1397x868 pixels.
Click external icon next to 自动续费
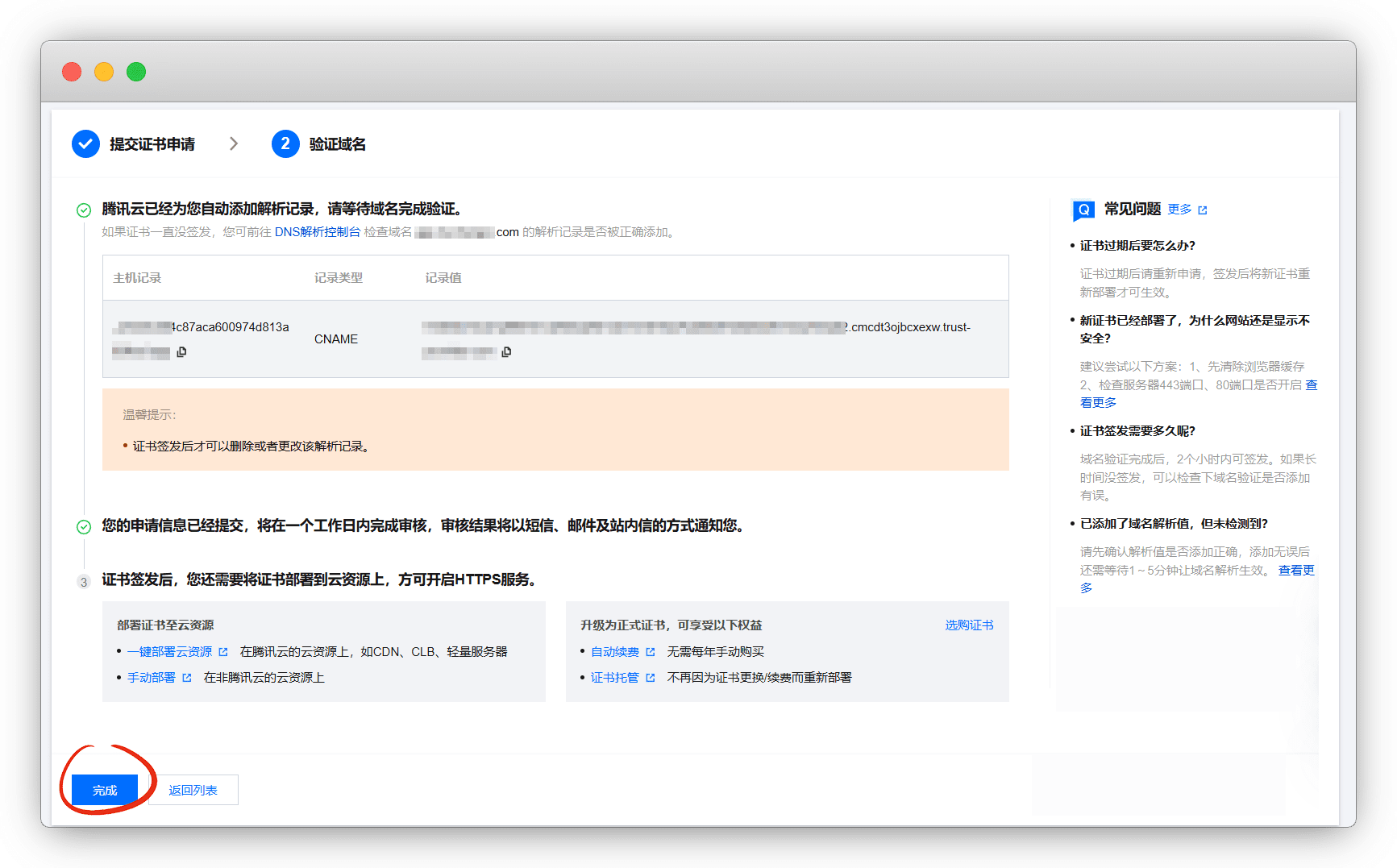pos(651,652)
